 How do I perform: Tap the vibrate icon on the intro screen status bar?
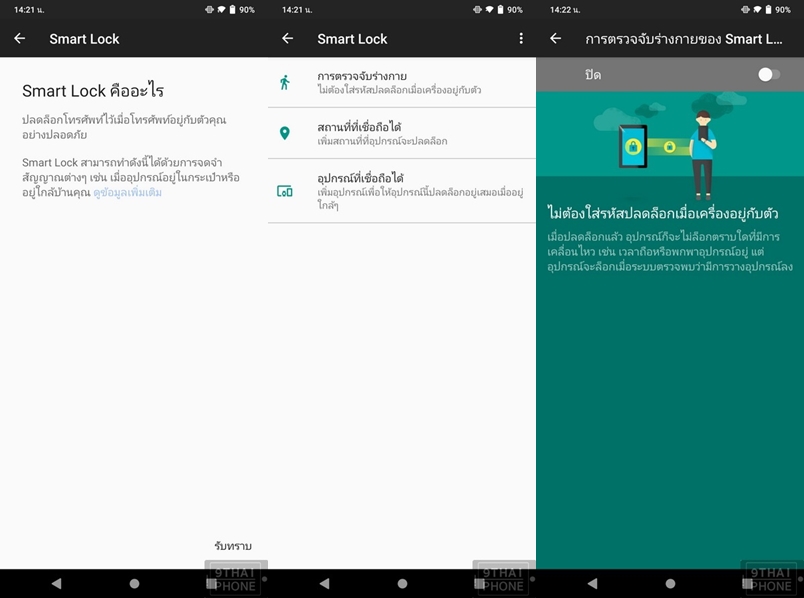209,10
